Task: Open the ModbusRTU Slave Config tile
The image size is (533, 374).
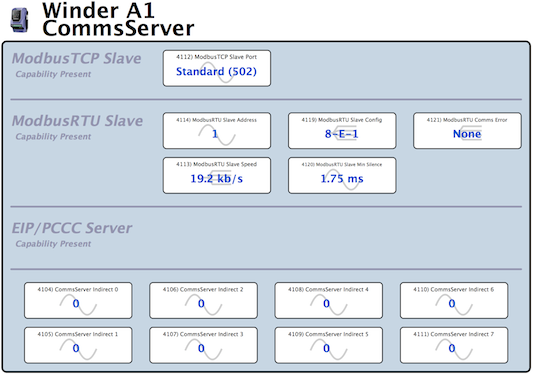Action: [x=342, y=131]
